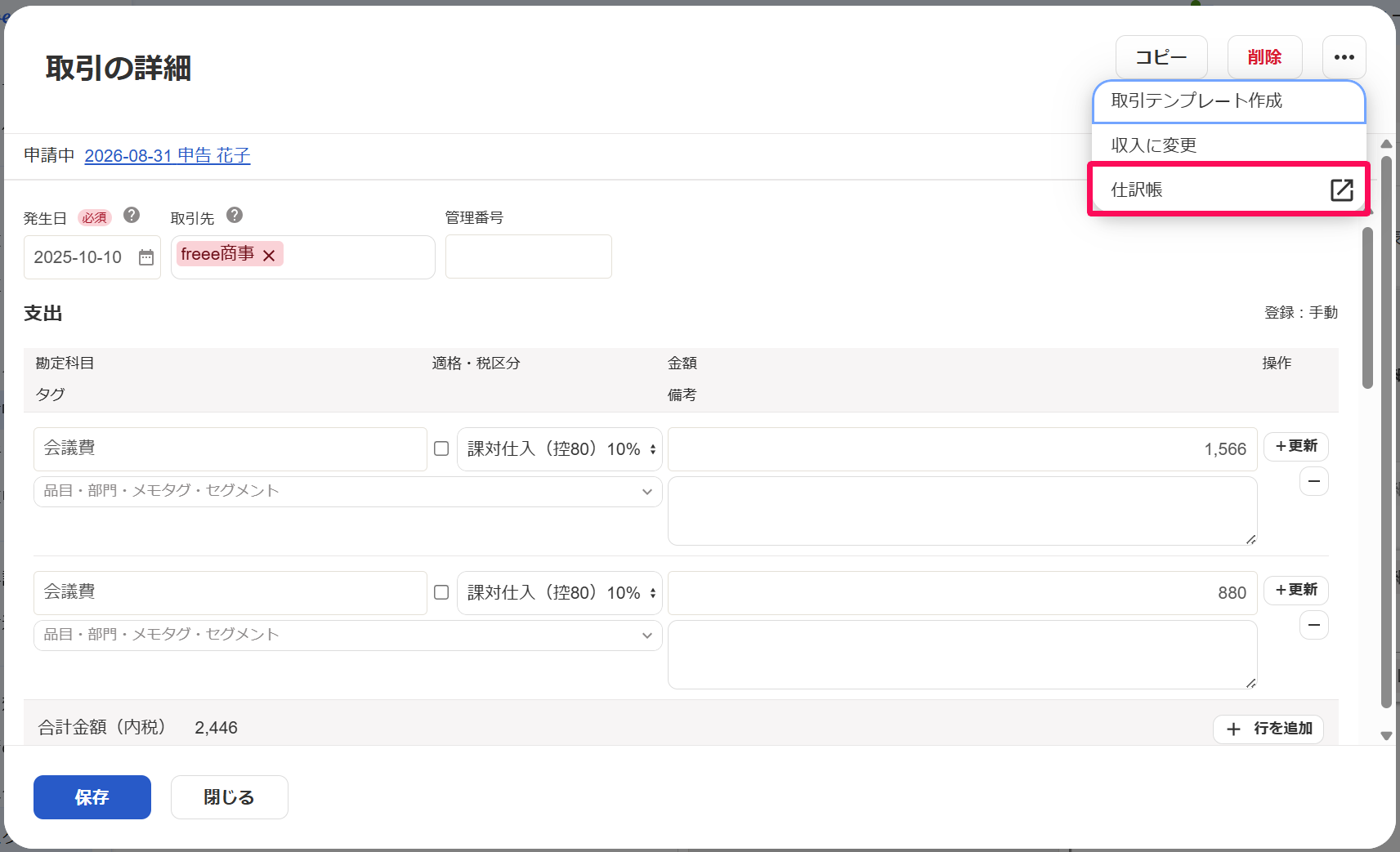
Task: Expand the tag selector below the 1,566 row
Action: coord(348,492)
